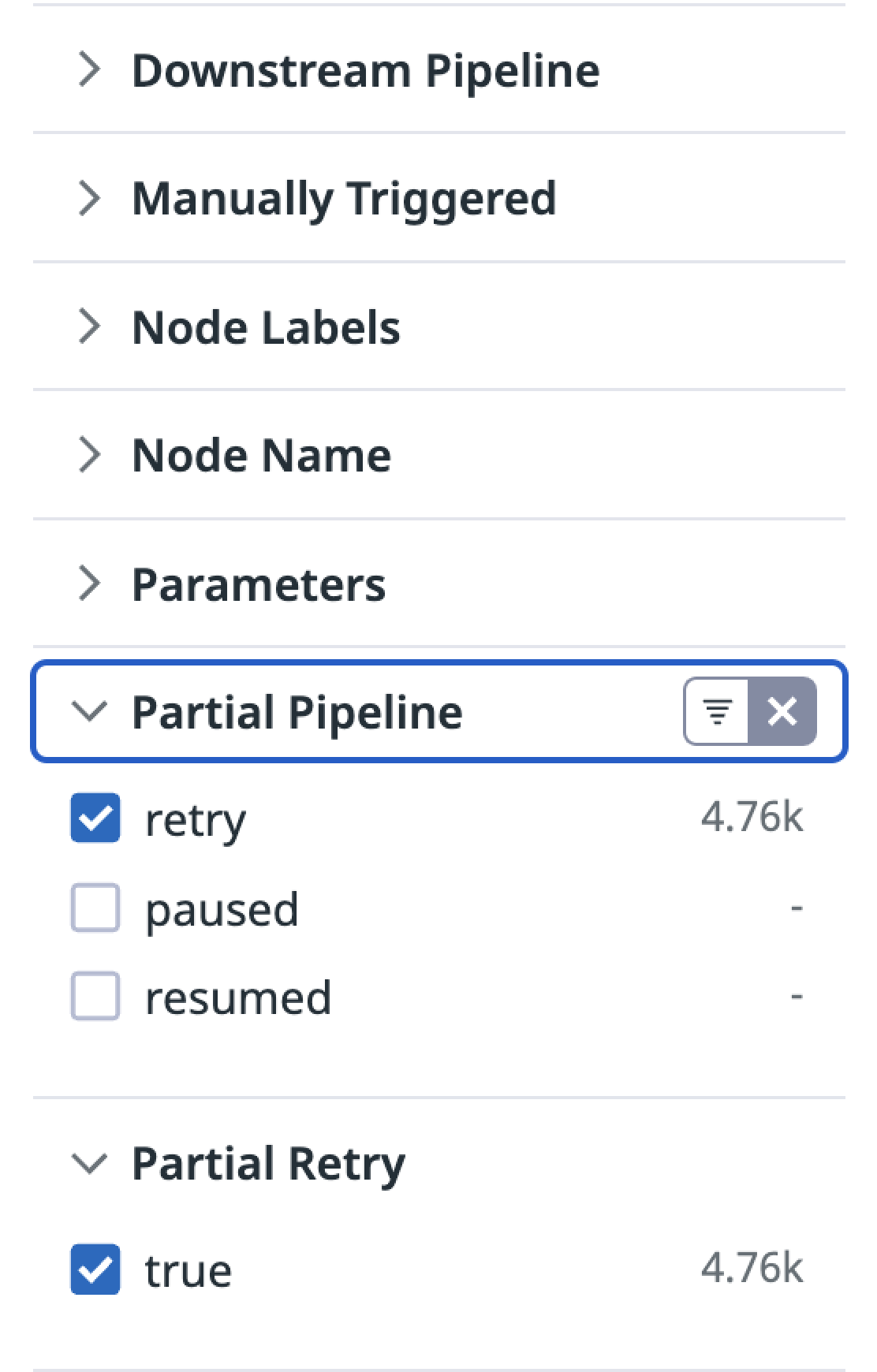
Task: Clear the Partial Pipeline filter with X
Action: click(782, 712)
